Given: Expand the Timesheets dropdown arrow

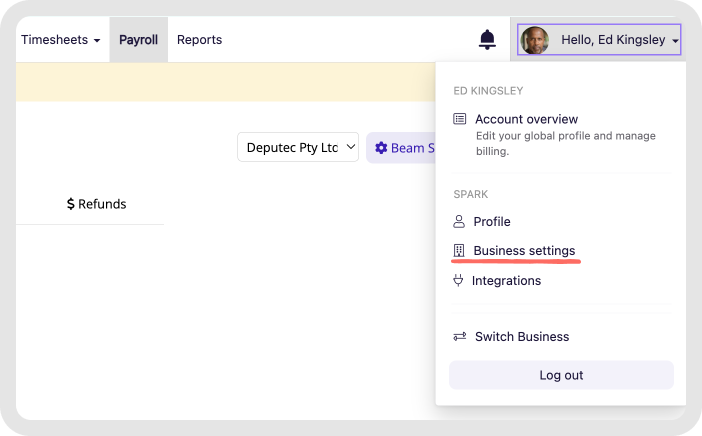Looking at the screenshot, I should coord(97,41).
